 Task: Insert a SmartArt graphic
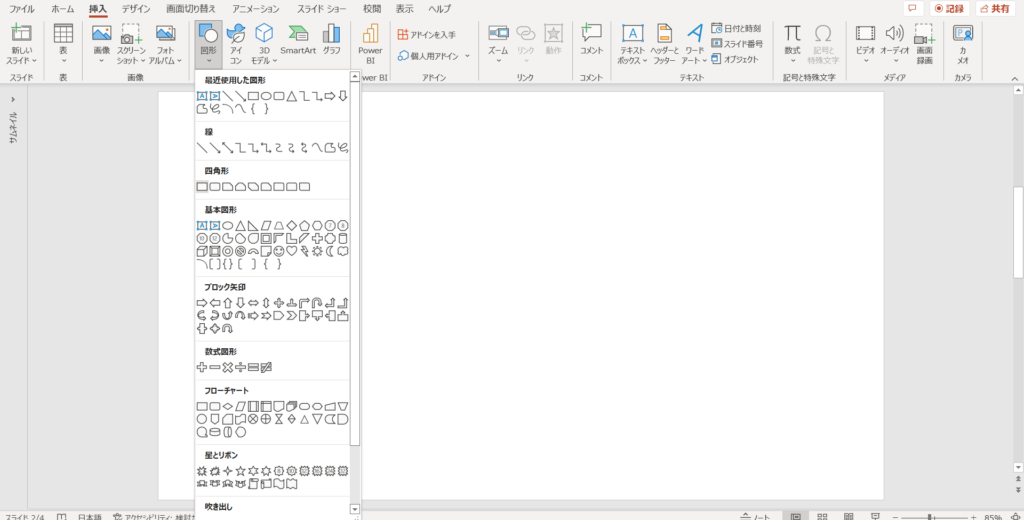[x=298, y=39]
